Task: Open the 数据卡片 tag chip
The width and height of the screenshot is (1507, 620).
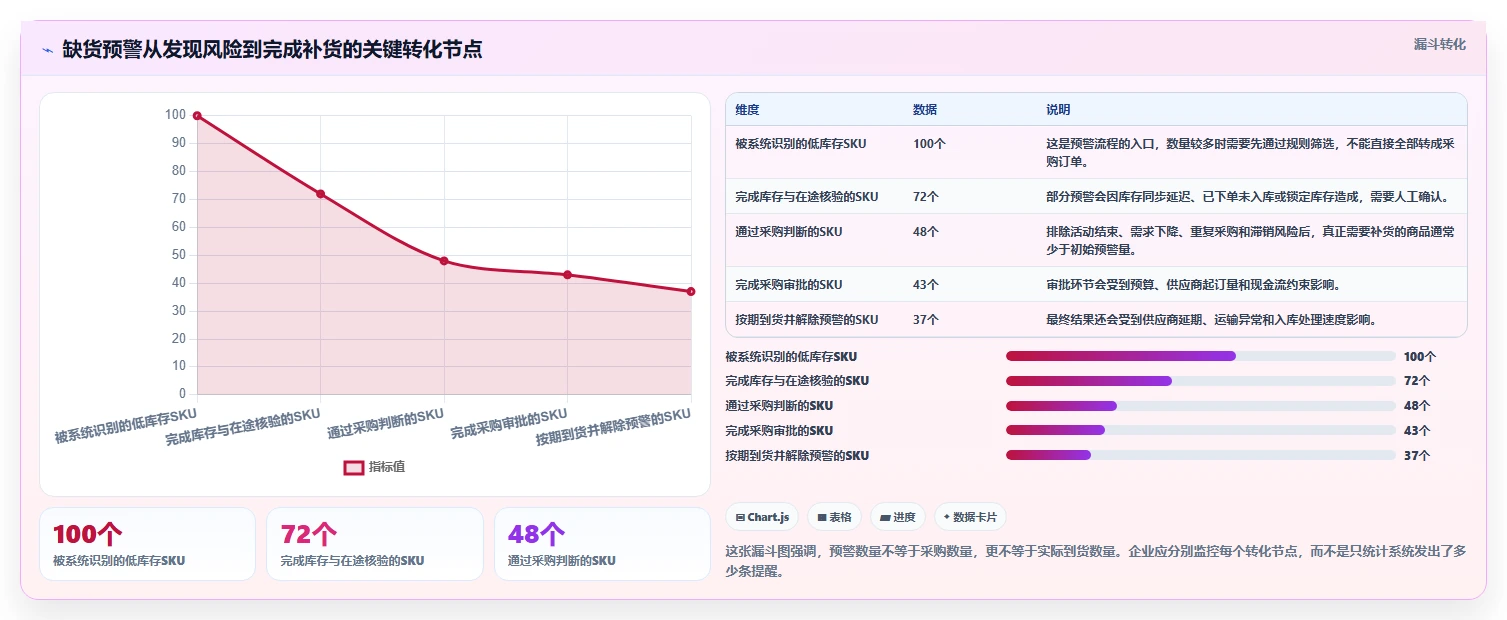Action: 970,517
